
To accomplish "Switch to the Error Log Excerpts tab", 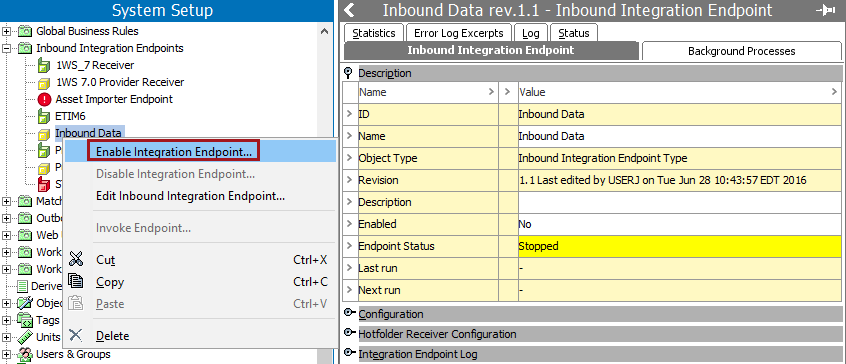I will (459, 33).
